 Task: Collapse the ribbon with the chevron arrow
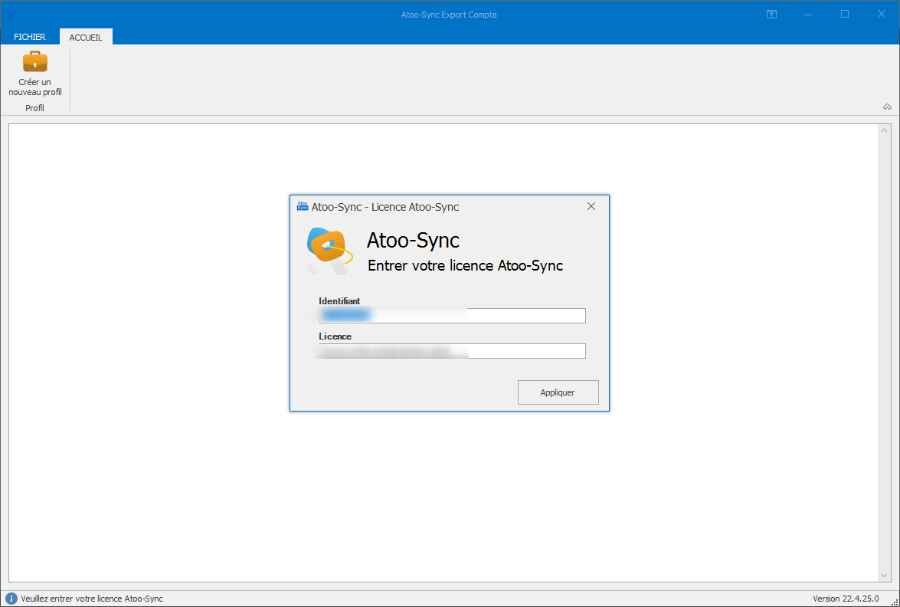click(887, 107)
